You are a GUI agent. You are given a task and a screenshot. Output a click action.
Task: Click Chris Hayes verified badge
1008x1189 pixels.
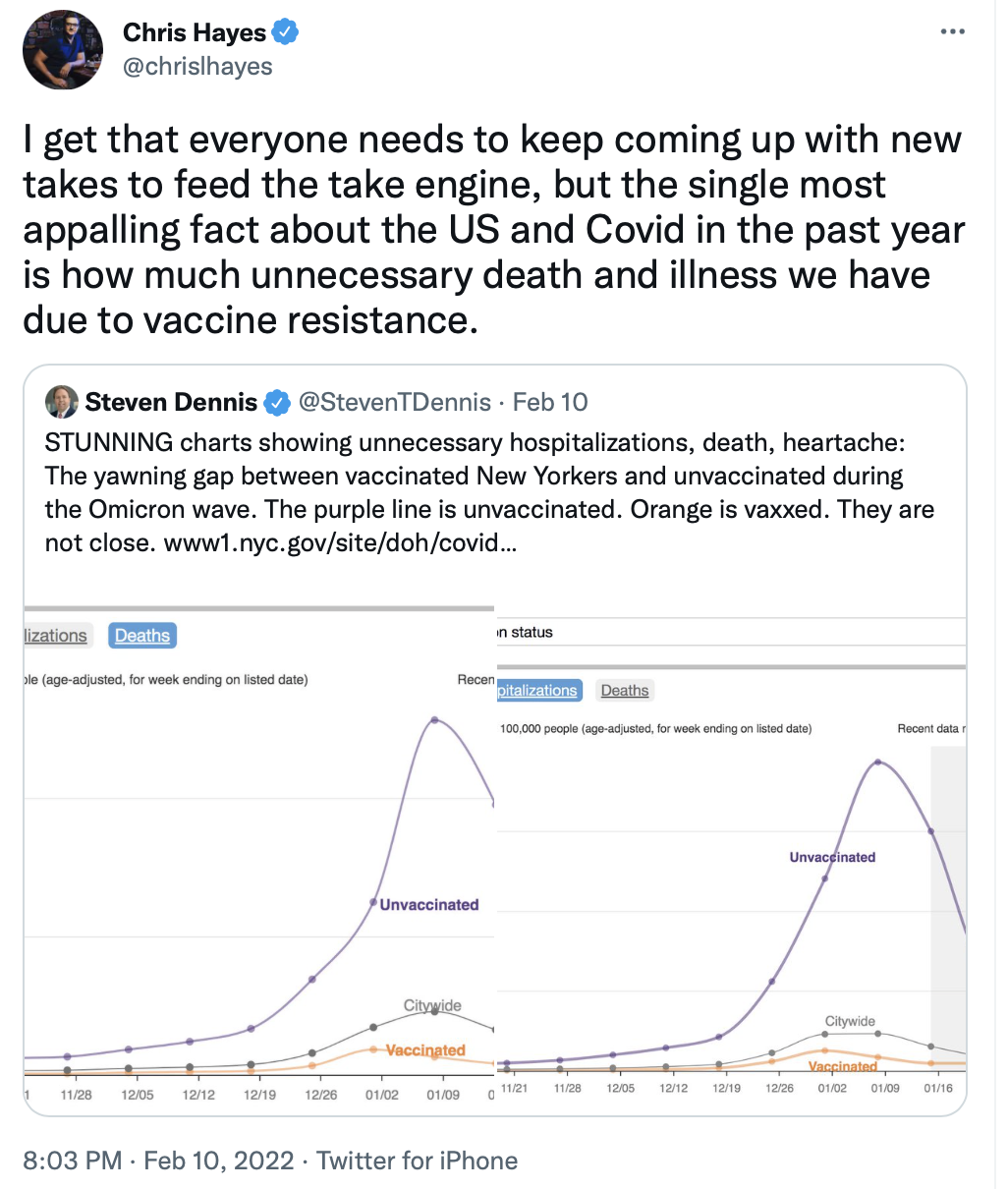(x=285, y=32)
